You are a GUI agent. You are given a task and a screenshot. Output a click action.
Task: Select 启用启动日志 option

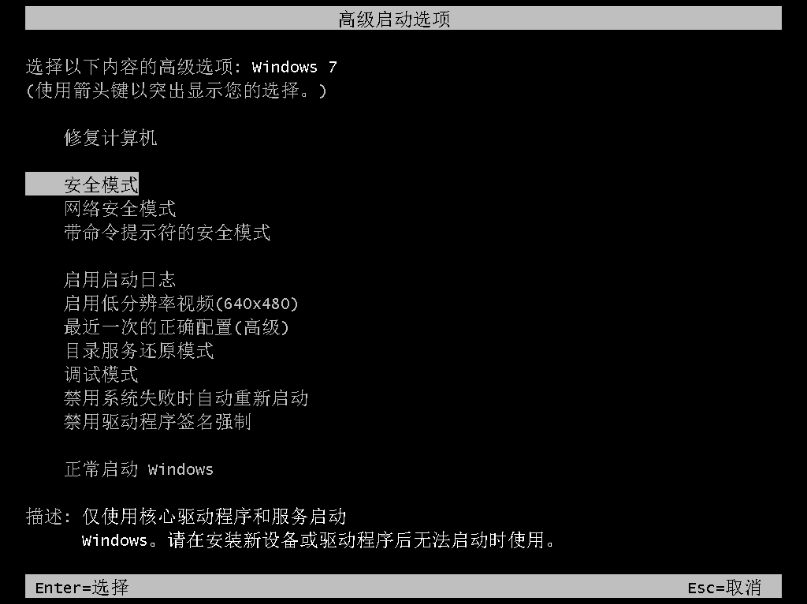pyautogui.click(x=119, y=280)
